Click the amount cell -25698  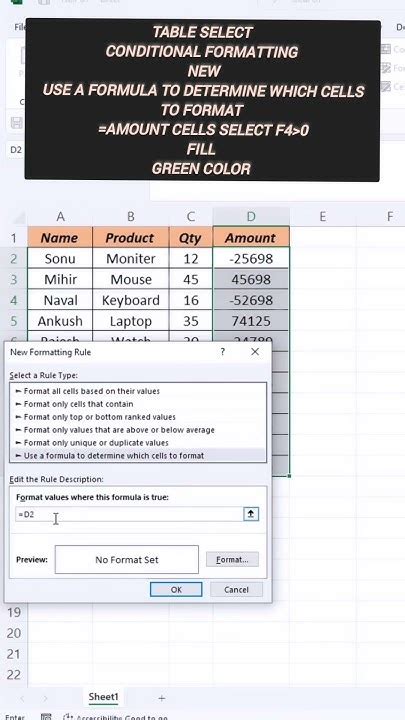coord(251,259)
